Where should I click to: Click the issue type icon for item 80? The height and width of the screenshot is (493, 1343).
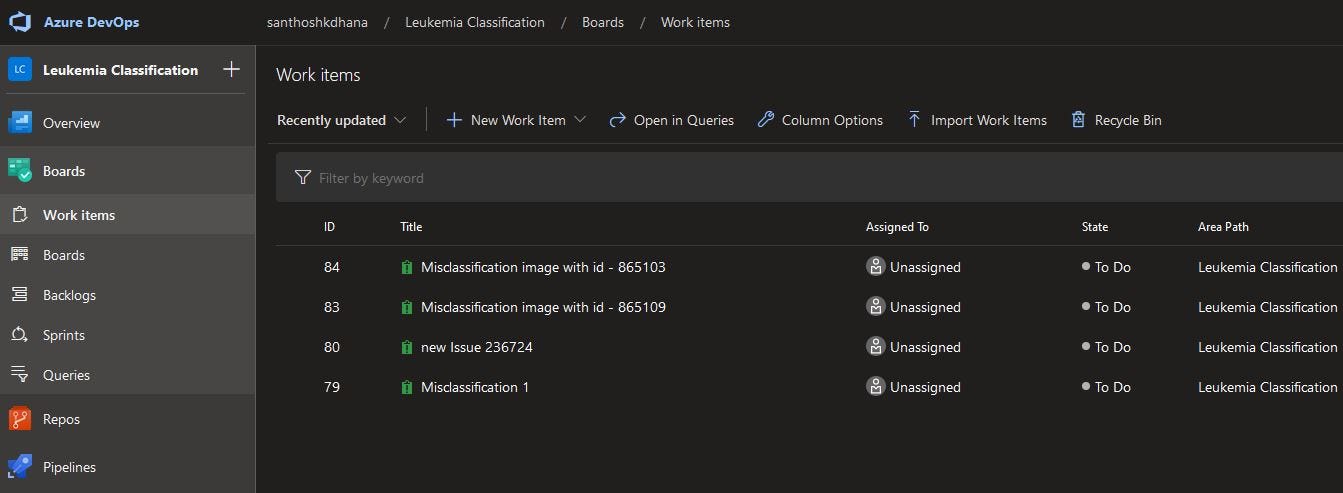(406, 347)
